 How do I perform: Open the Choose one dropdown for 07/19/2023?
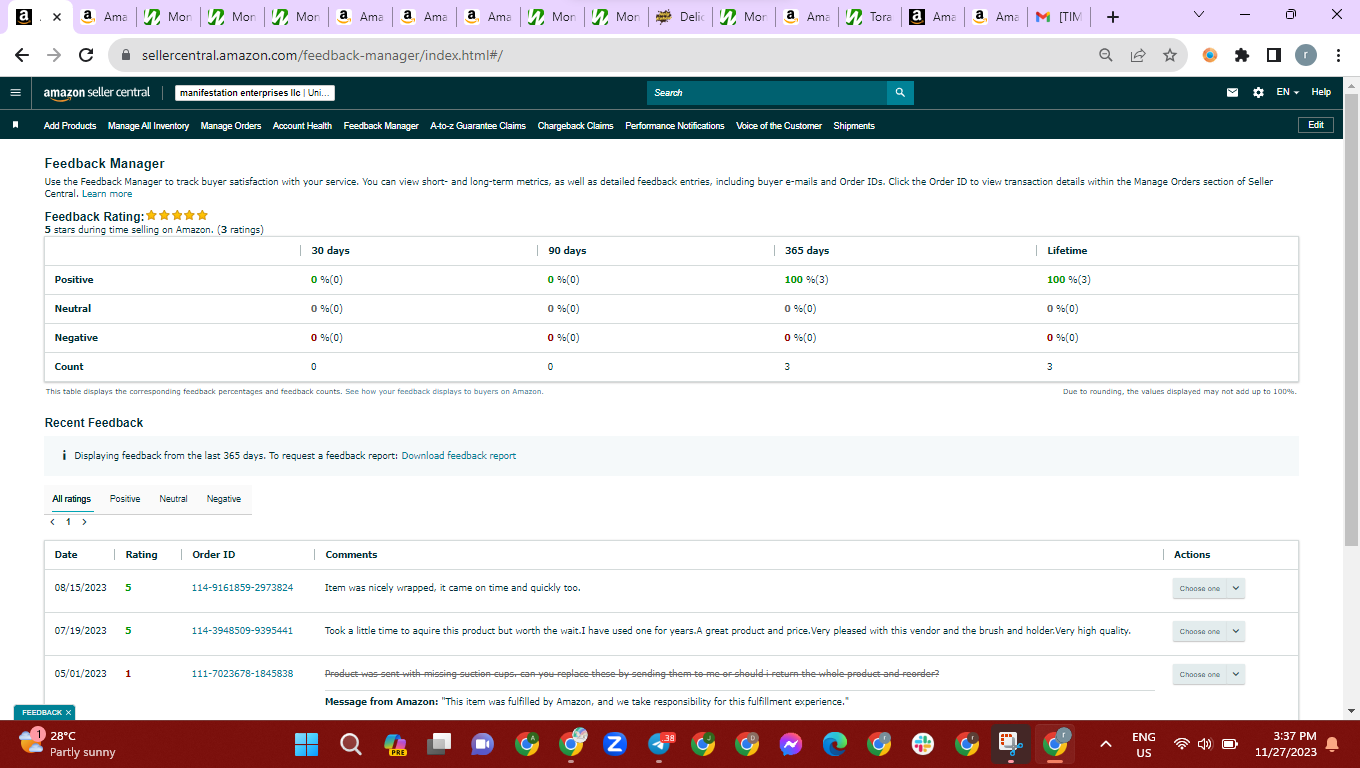pyautogui.click(x=1208, y=631)
